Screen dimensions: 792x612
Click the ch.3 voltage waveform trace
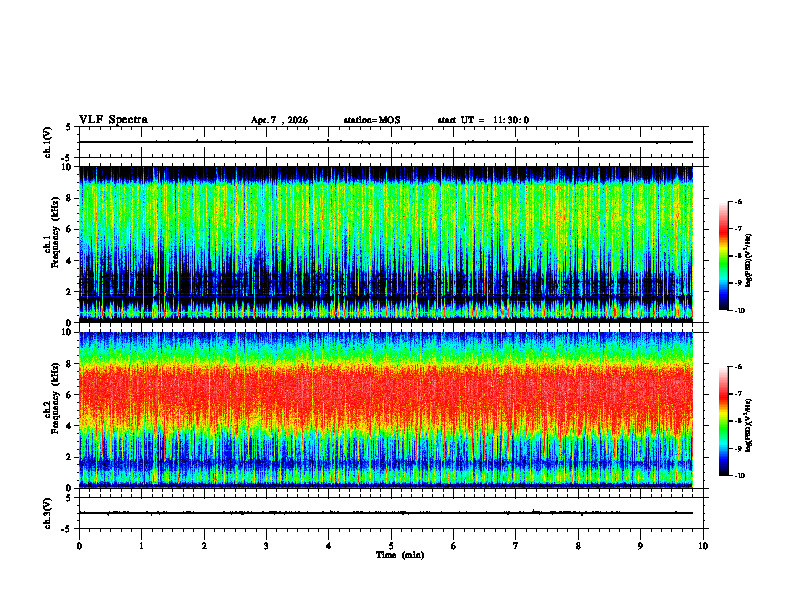[x=386, y=513]
